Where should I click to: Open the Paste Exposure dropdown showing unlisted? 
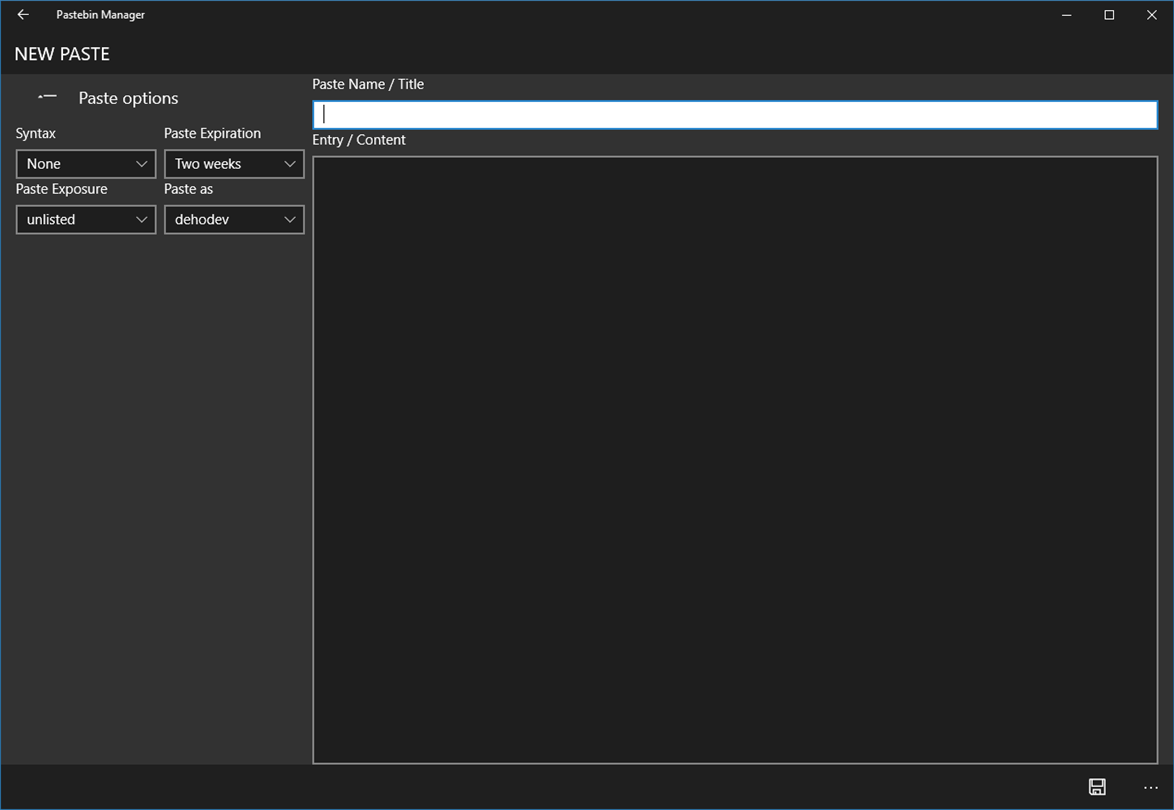(x=86, y=219)
